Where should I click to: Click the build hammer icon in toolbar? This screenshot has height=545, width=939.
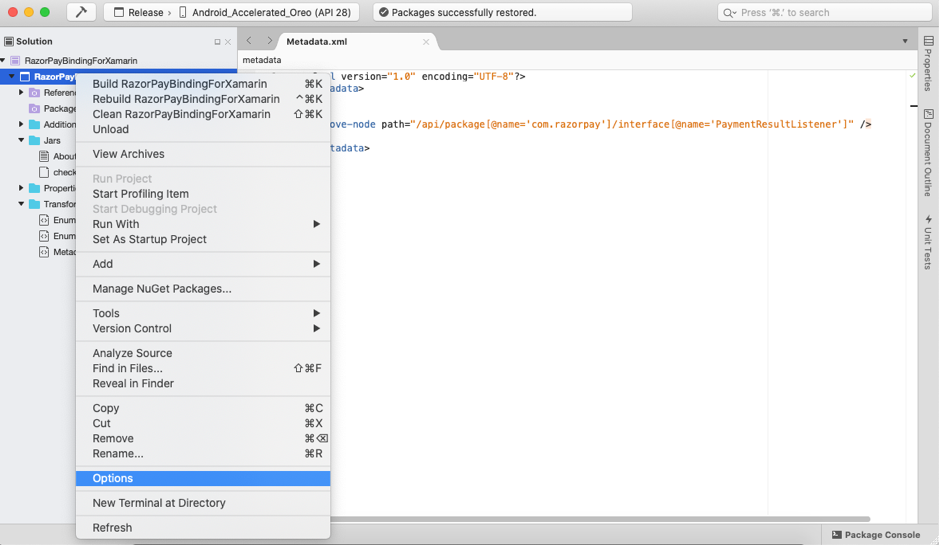coord(81,12)
